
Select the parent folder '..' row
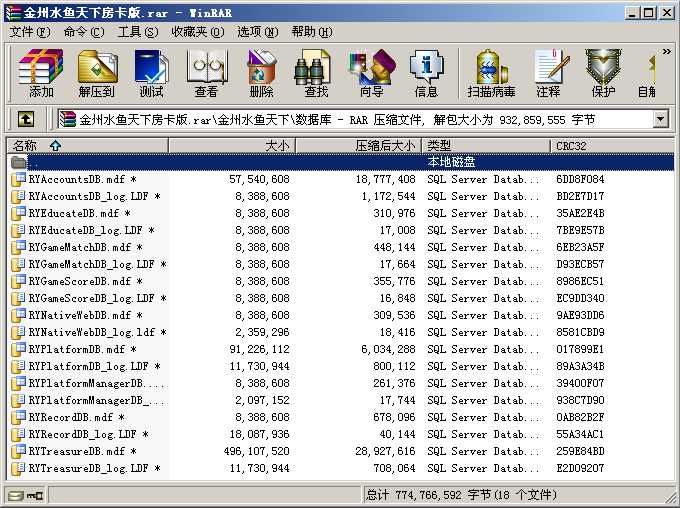point(342,162)
